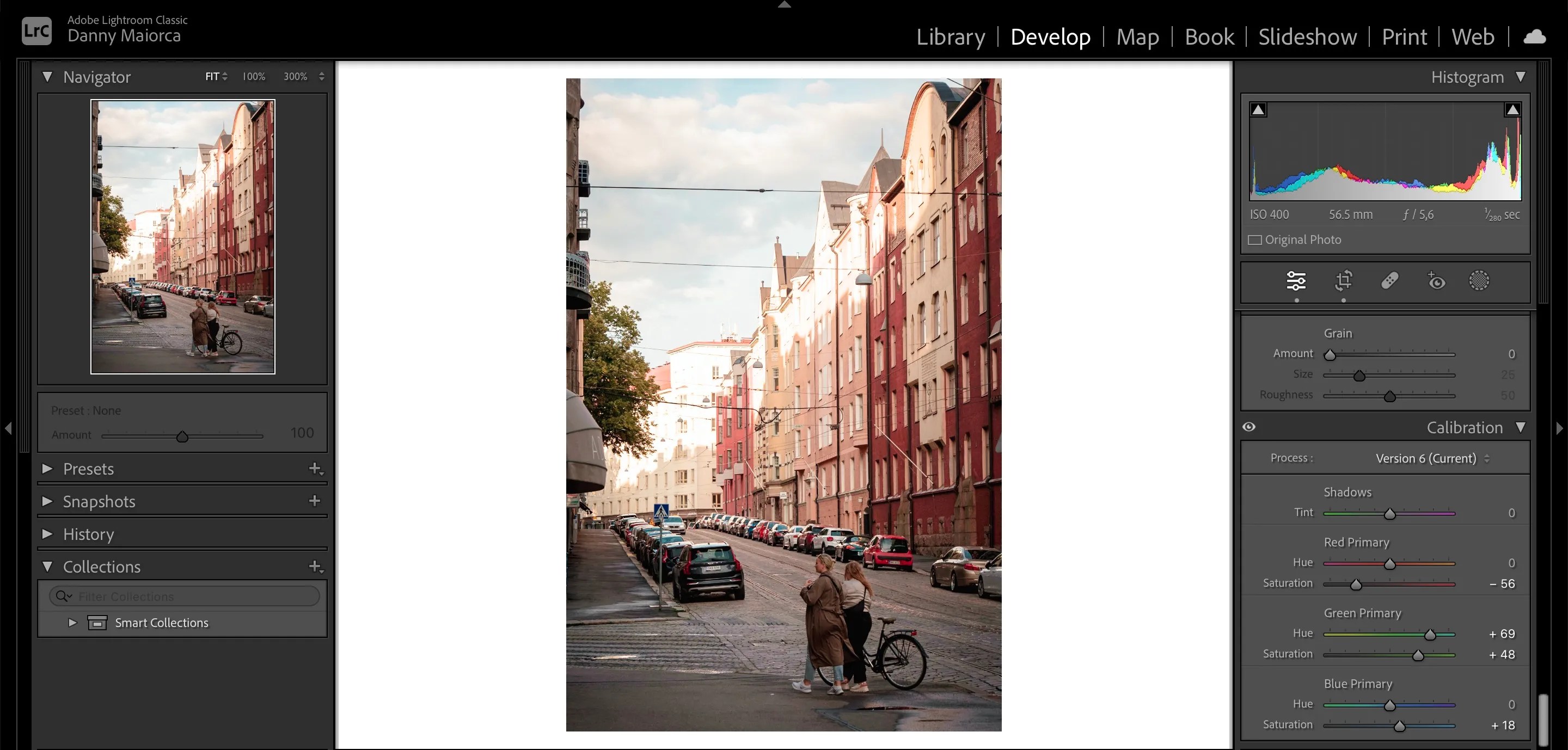Toggle the Calibration panel eye switch
Image resolution: width=1568 pixels, height=750 pixels.
[x=1249, y=428]
